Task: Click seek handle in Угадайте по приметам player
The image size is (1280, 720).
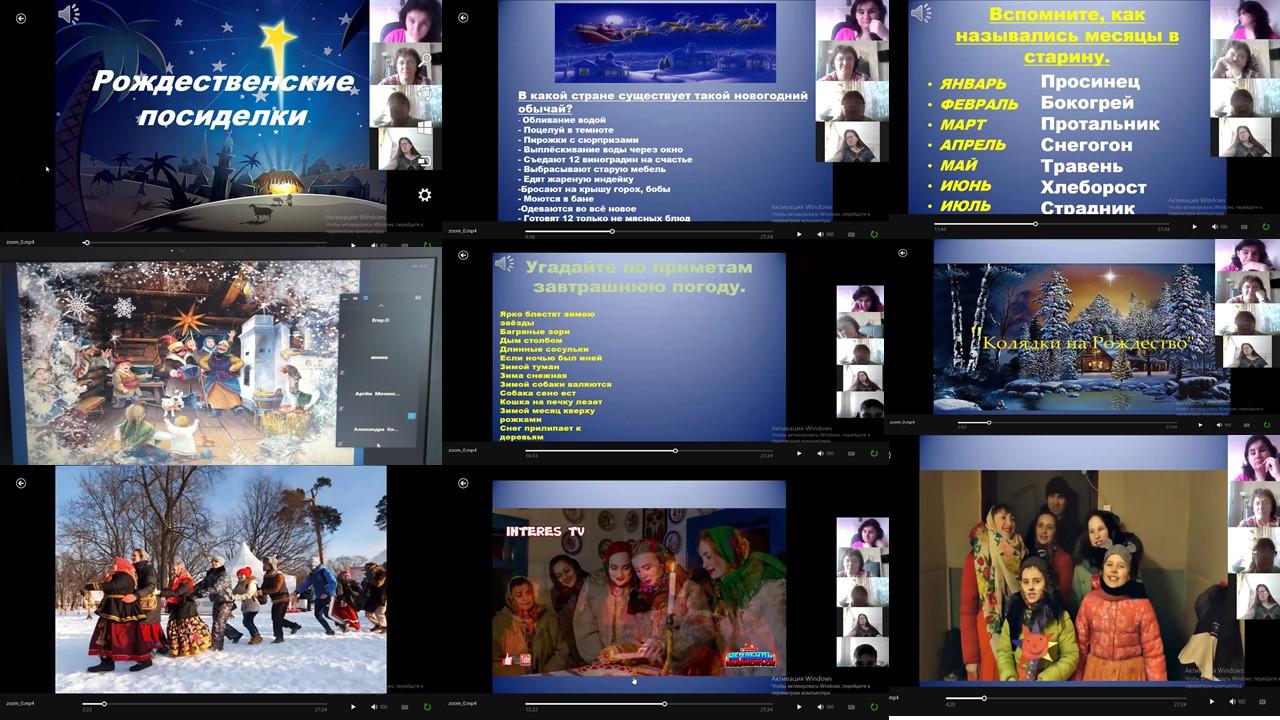Action: [675, 450]
